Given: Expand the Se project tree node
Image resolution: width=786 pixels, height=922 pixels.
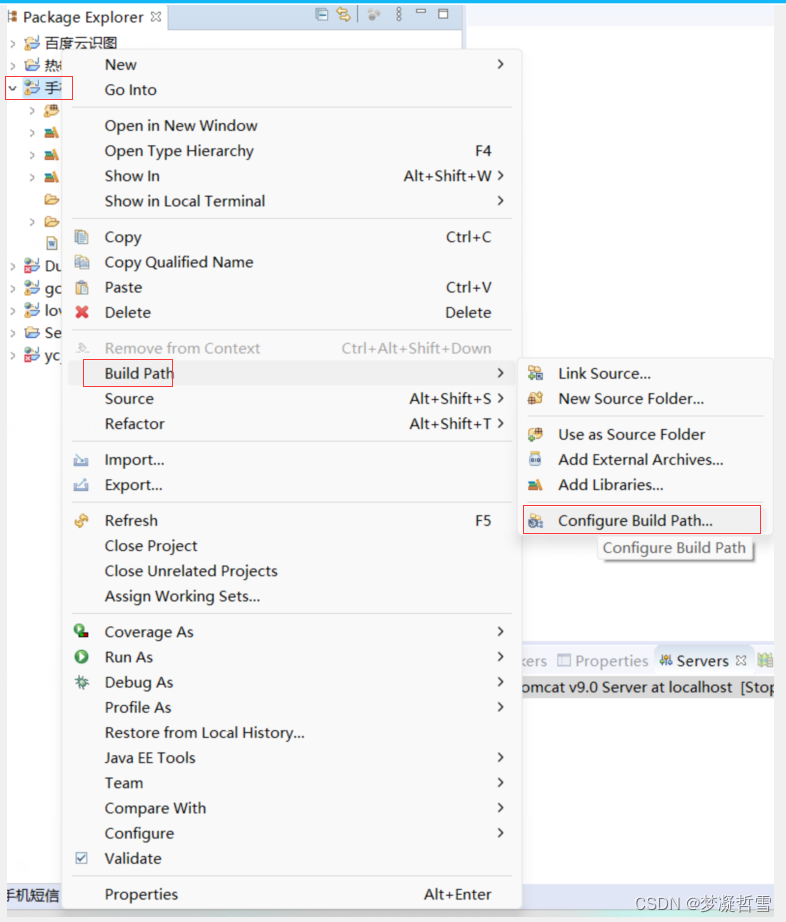Looking at the screenshot, I should click(12, 333).
